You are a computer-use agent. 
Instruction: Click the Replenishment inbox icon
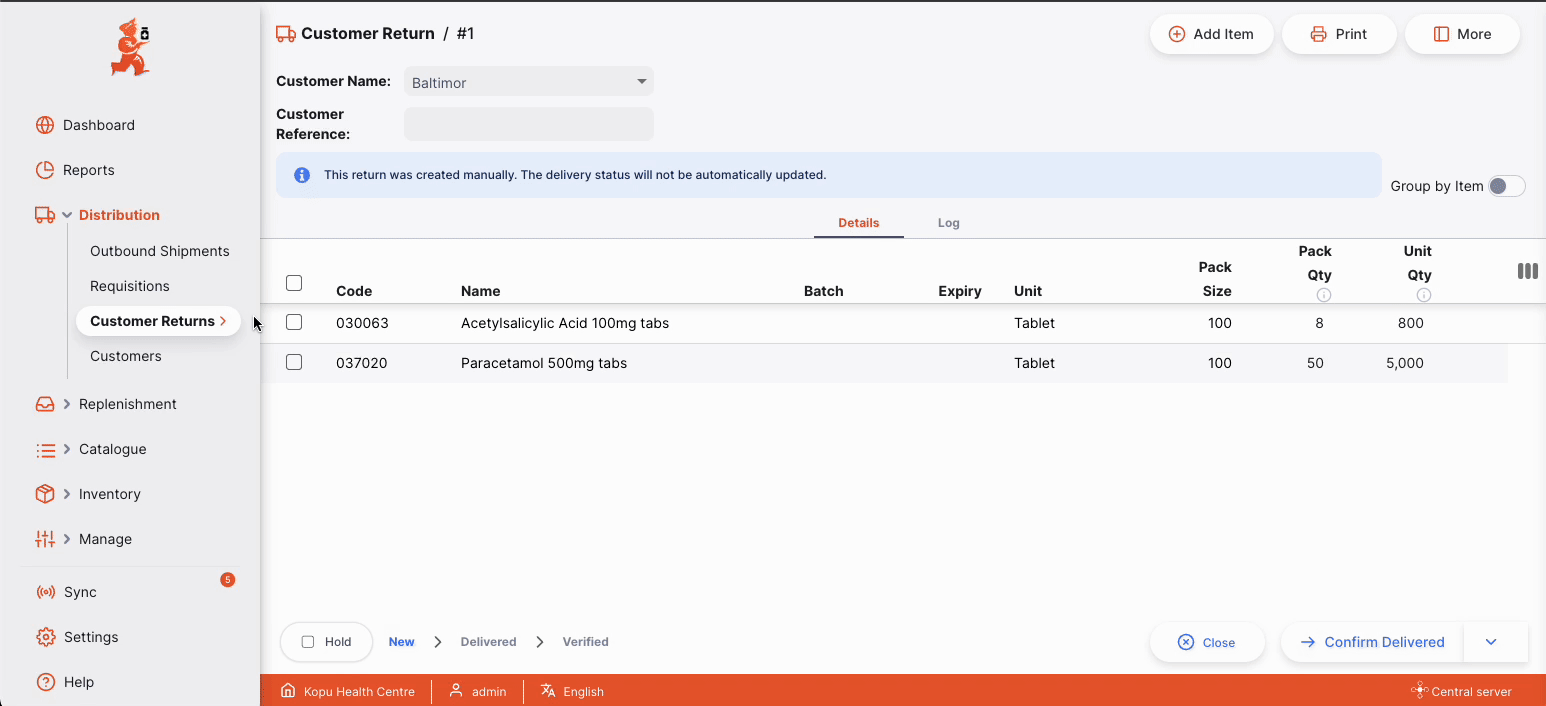pos(45,404)
